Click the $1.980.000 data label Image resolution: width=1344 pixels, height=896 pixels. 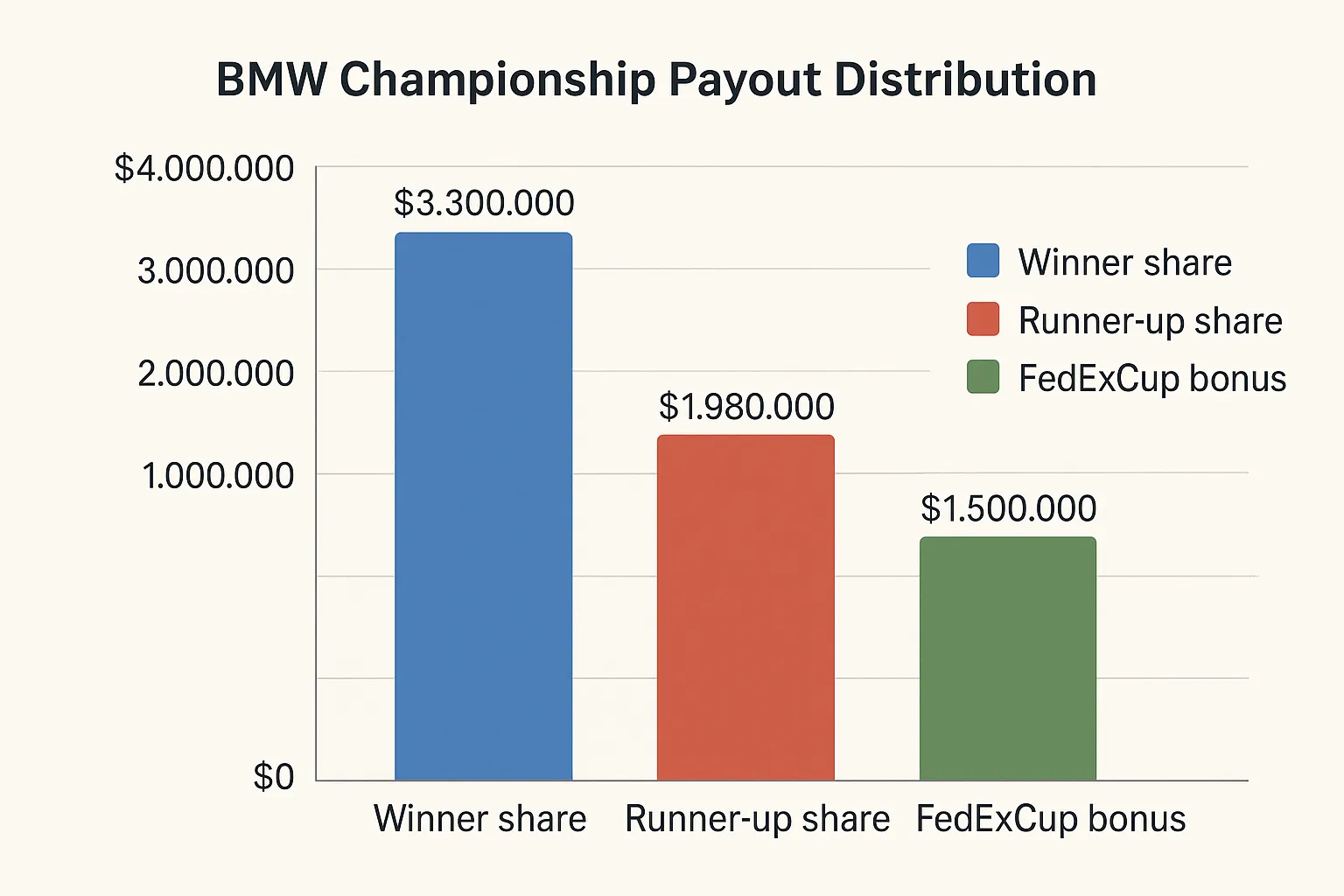pos(746,407)
